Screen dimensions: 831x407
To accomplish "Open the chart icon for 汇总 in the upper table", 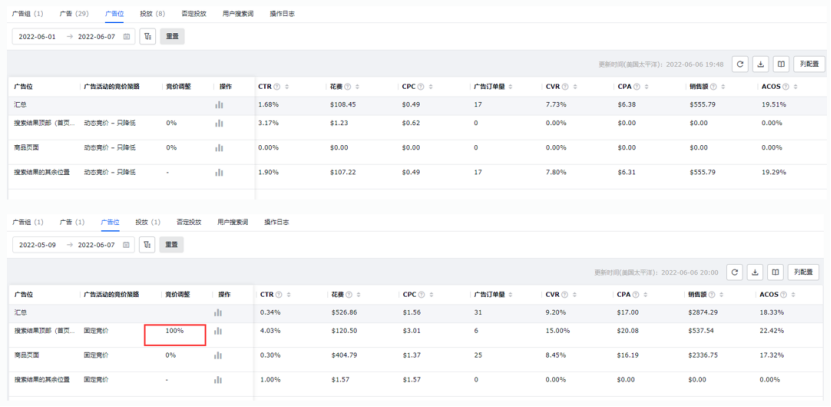I will coord(219,105).
